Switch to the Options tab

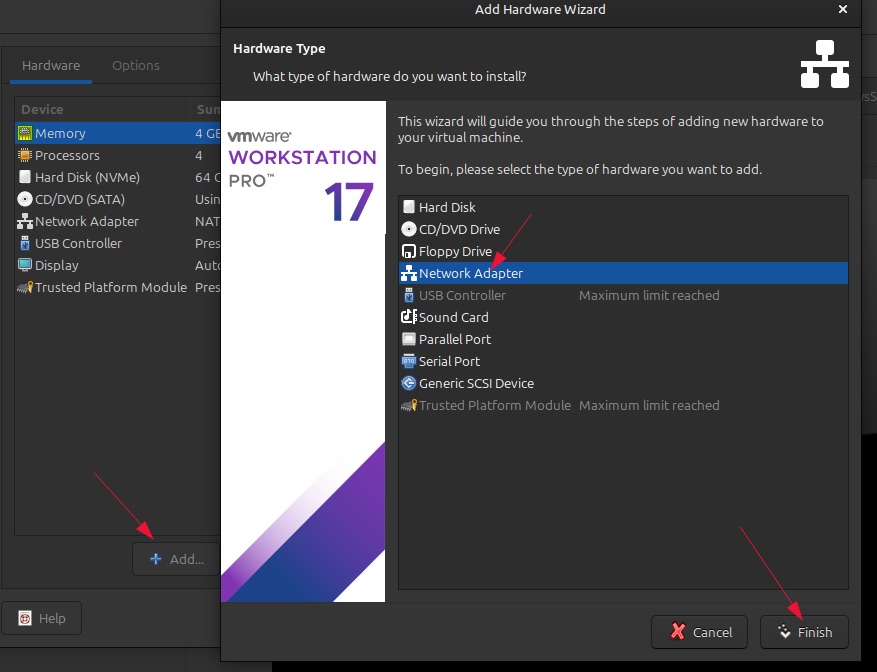tap(135, 65)
